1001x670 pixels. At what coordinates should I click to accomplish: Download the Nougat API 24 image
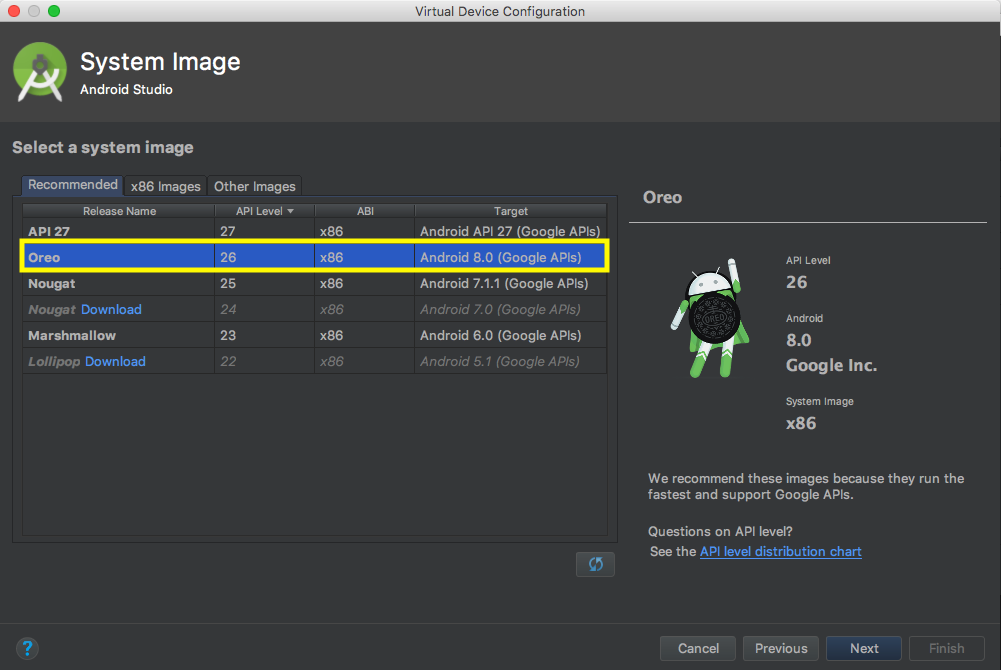(x=111, y=309)
